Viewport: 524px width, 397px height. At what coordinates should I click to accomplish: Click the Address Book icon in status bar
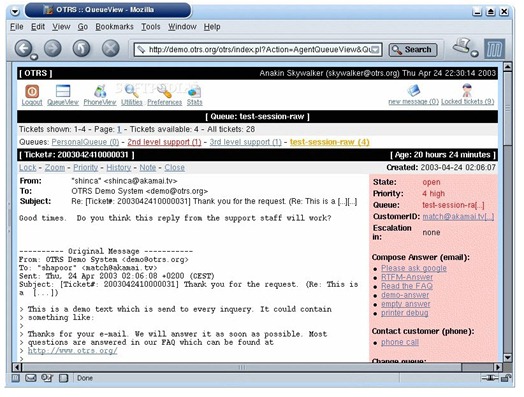pyautogui.click(x=63, y=378)
